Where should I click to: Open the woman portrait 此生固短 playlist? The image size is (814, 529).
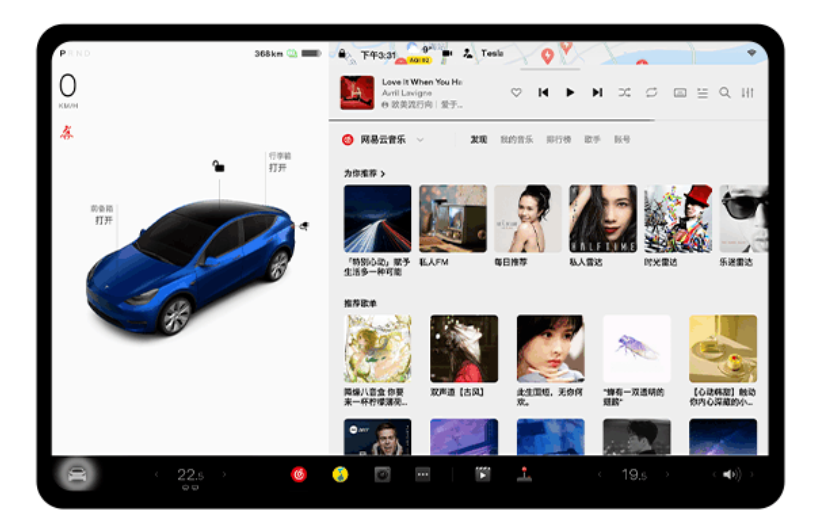[550, 348]
